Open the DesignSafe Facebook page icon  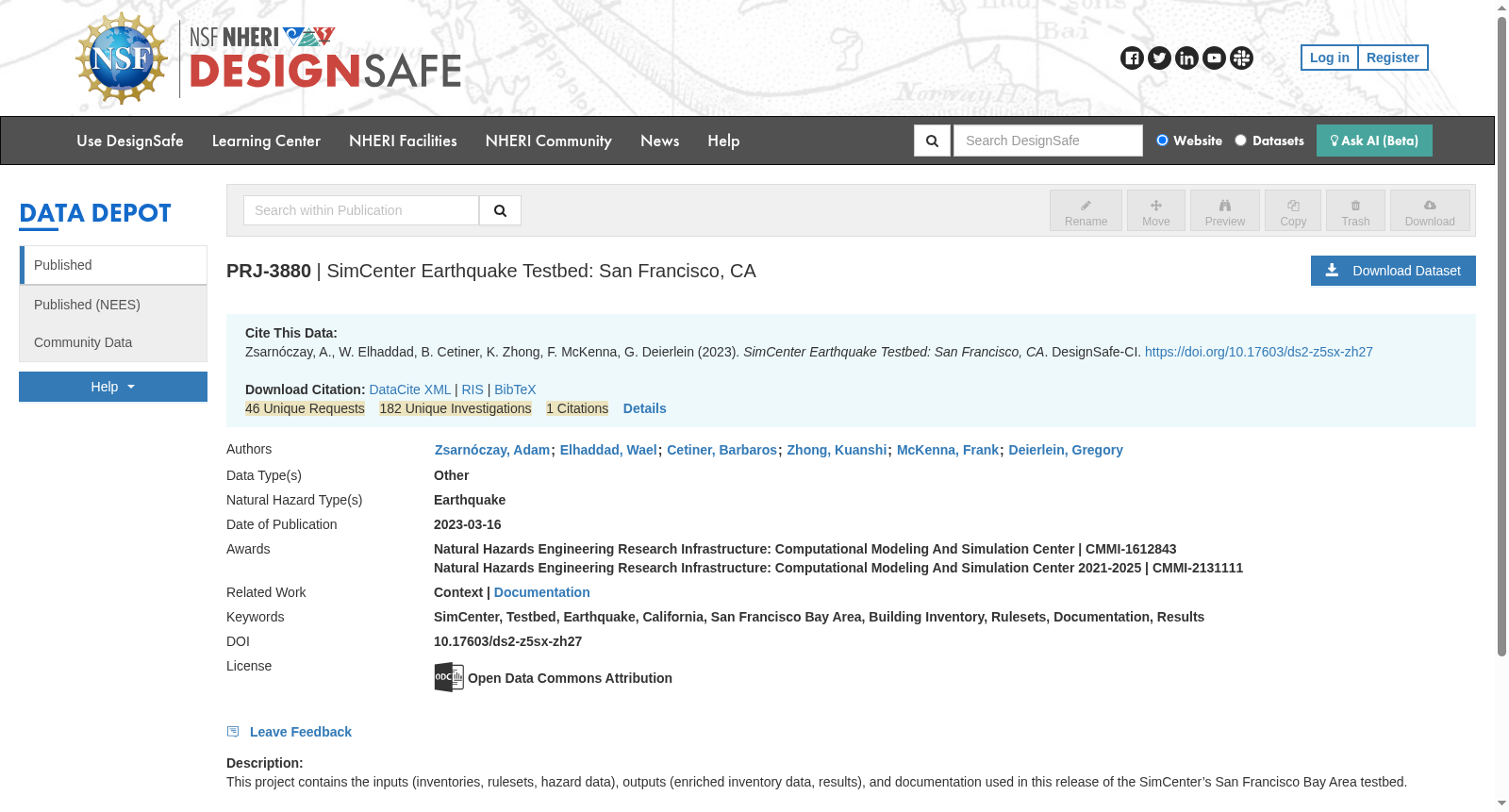[1132, 58]
